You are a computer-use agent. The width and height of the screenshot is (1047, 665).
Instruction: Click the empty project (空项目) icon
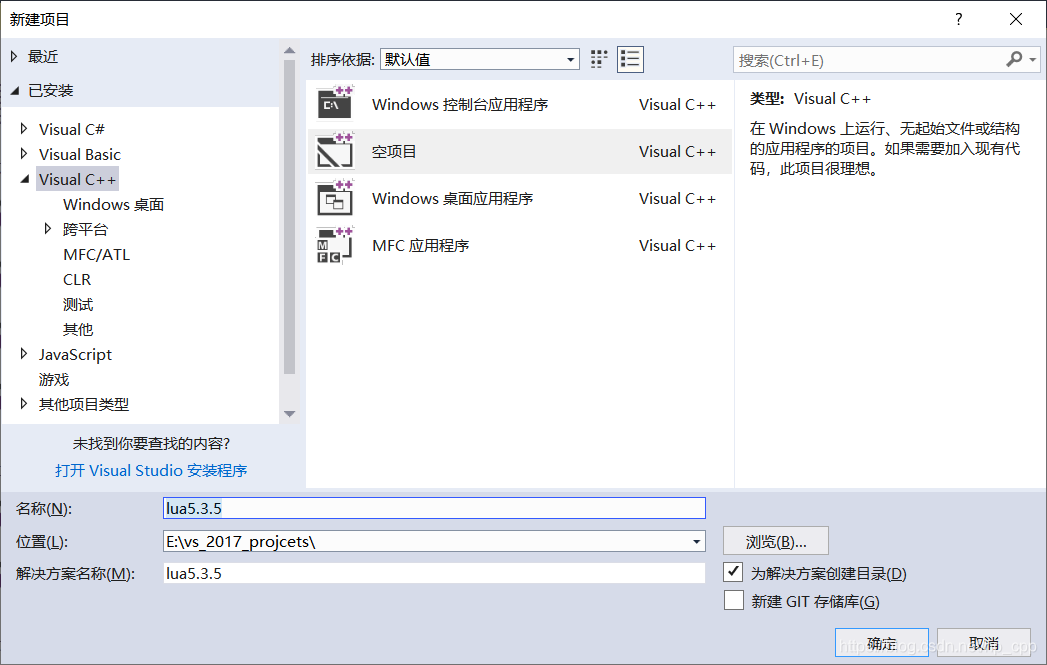click(335, 151)
